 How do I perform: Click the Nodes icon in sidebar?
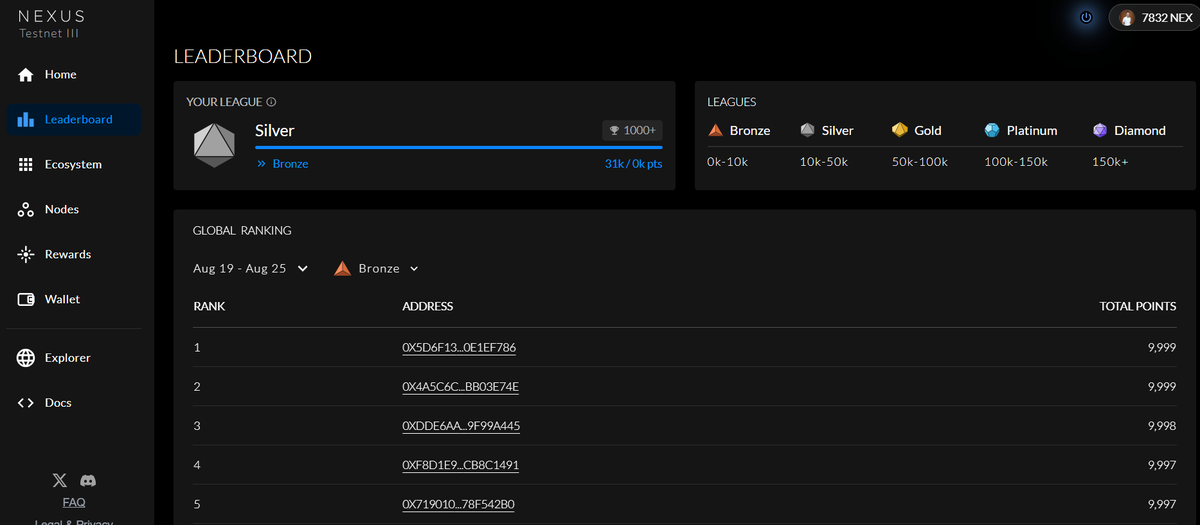pyautogui.click(x=26, y=210)
